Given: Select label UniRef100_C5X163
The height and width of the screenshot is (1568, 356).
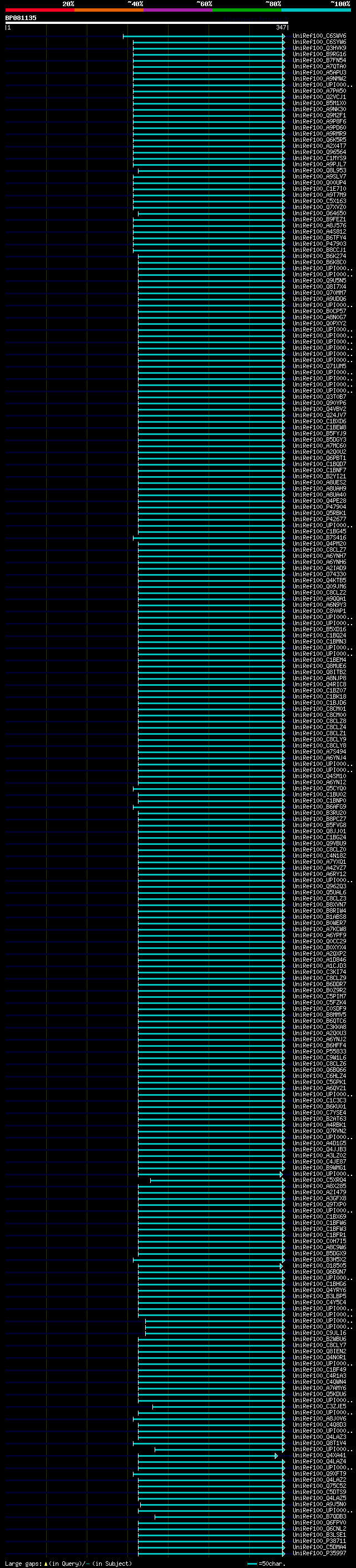Looking at the screenshot, I should (x=319, y=201).
